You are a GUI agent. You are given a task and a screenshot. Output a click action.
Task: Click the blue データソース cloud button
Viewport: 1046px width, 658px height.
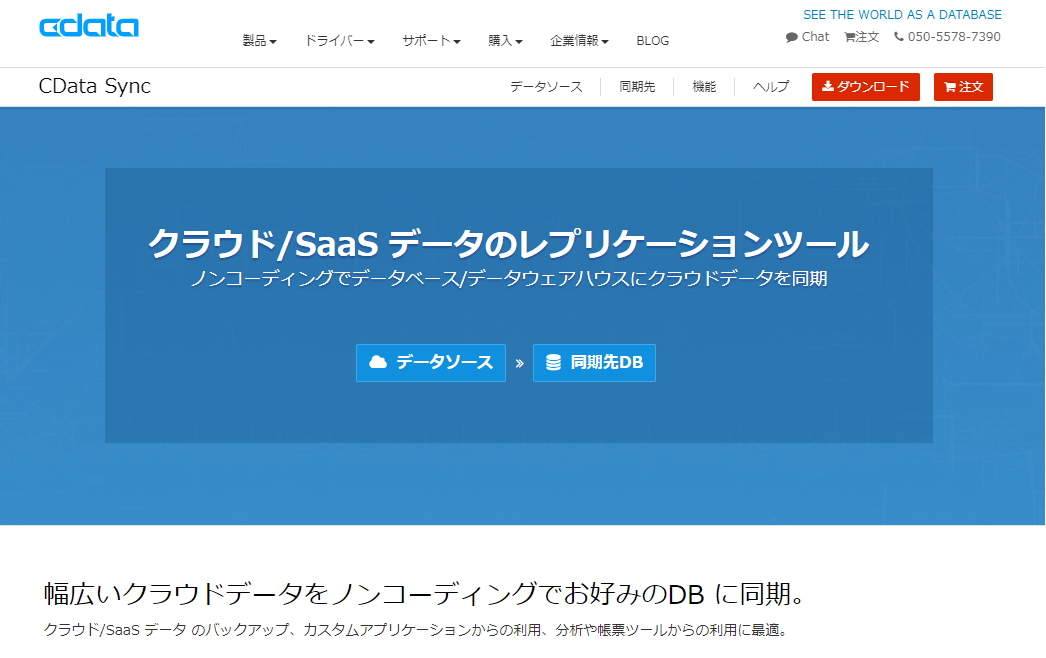(x=430, y=362)
